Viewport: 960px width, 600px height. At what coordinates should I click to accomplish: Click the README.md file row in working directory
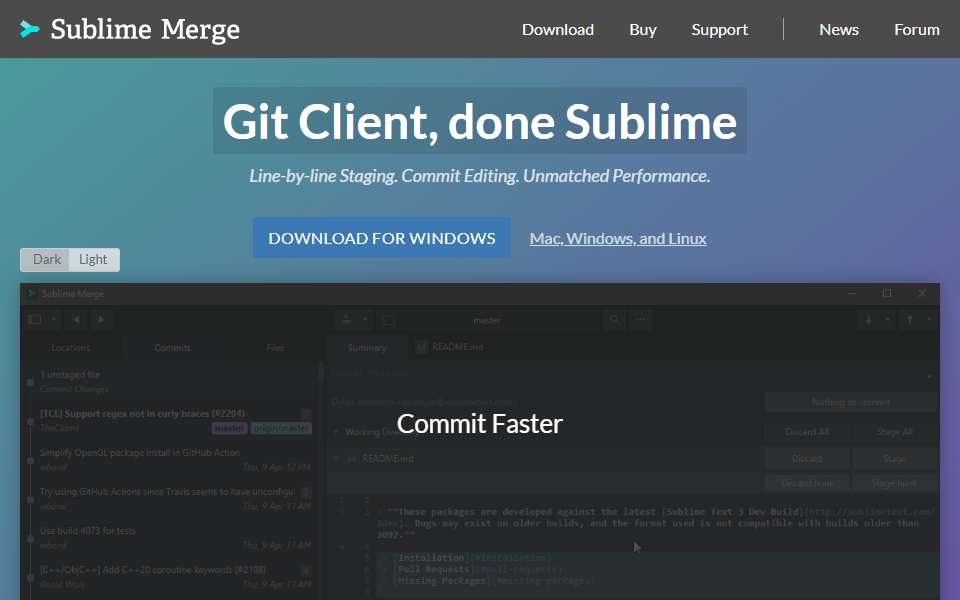click(x=545, y=459)
